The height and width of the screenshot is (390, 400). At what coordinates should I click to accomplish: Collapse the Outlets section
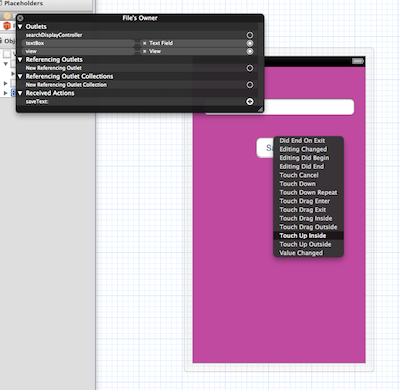pos(20,27)
